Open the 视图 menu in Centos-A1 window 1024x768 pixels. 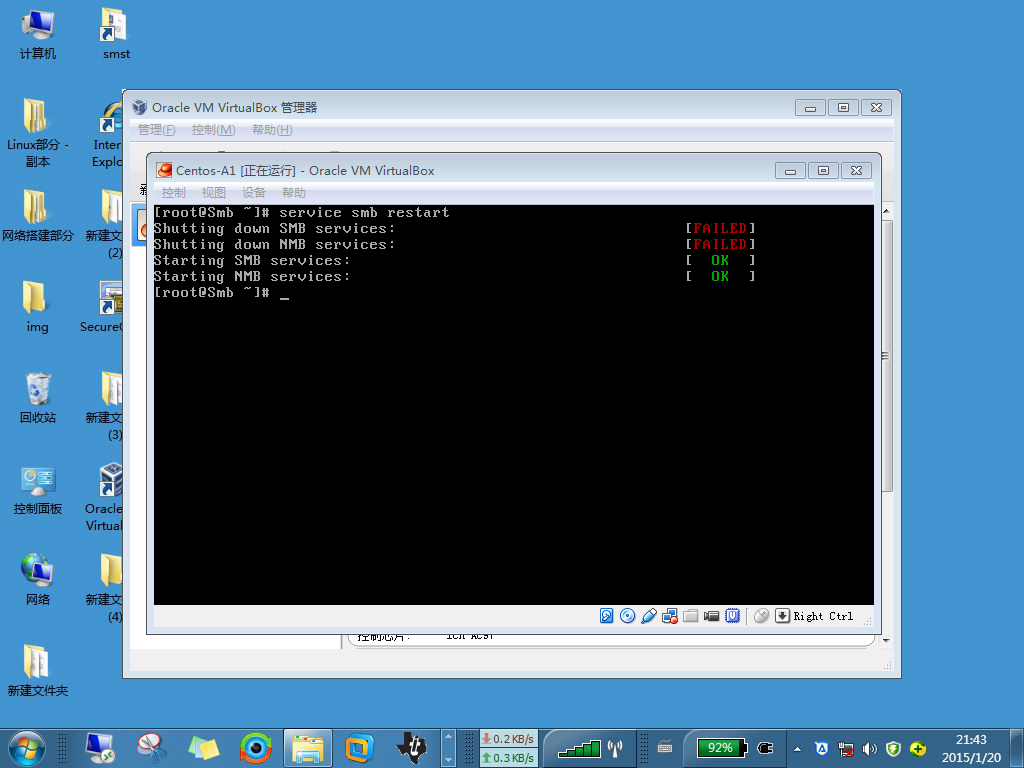(214, 193)
